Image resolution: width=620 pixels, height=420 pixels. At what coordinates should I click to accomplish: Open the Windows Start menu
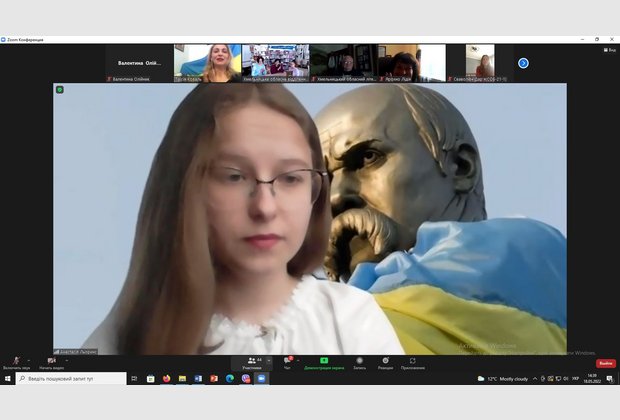pos(7,378)
